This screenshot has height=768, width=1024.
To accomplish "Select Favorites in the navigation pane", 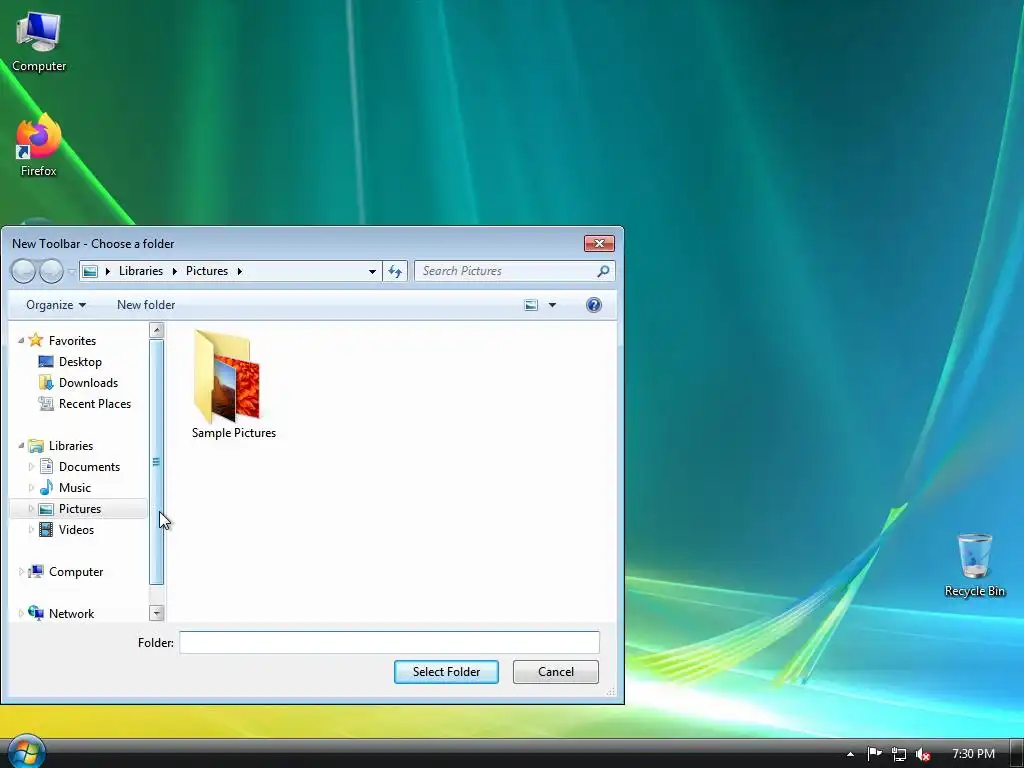I will pyautogui.click(x=72, y=340).
